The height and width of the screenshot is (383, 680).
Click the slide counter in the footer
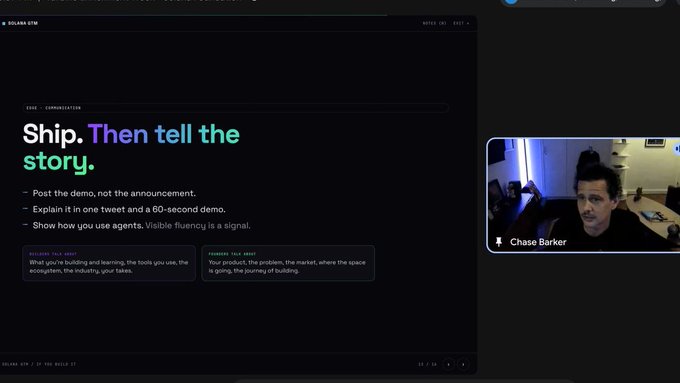pyautogui.click(x=428, y=364)
